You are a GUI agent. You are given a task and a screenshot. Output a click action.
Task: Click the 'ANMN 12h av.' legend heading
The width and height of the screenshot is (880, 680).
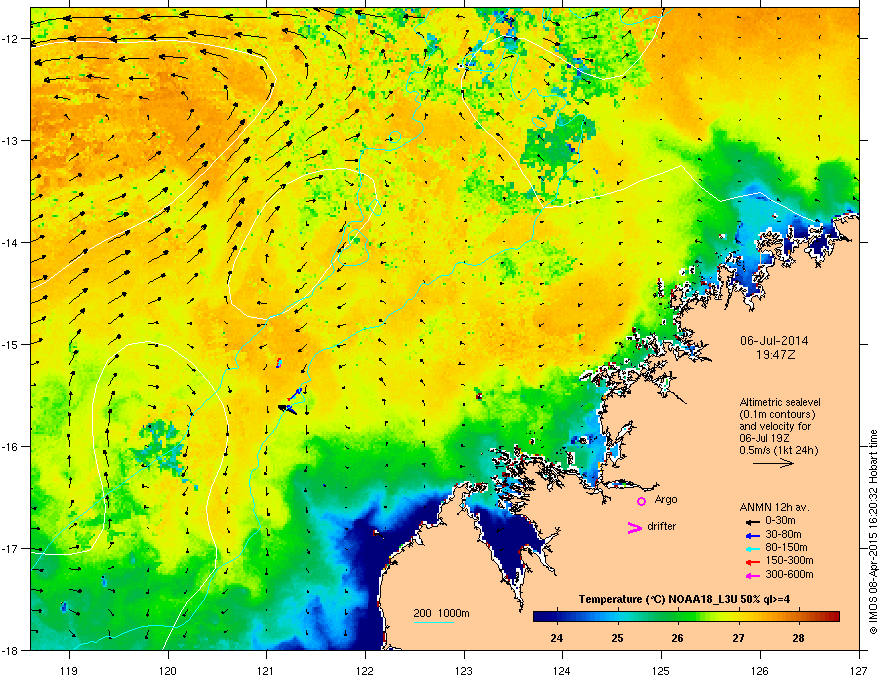[x=774, y=507]
